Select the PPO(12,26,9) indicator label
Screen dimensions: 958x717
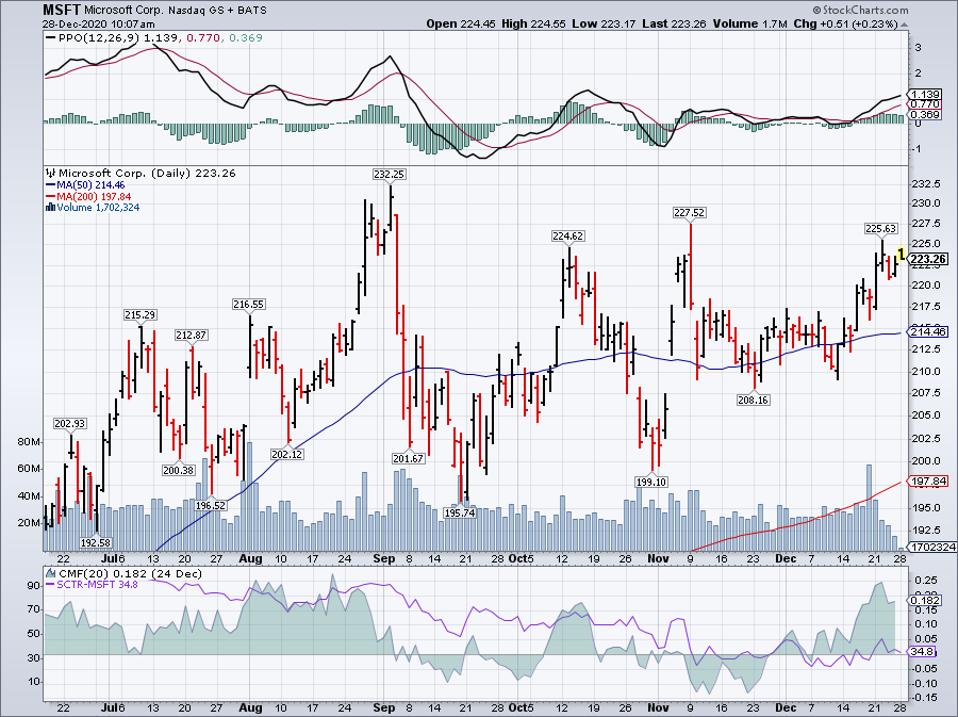pos(100,38)
